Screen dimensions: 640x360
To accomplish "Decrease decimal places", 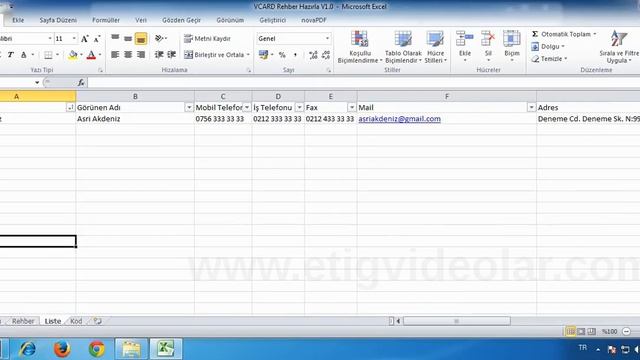I will 326,55.
